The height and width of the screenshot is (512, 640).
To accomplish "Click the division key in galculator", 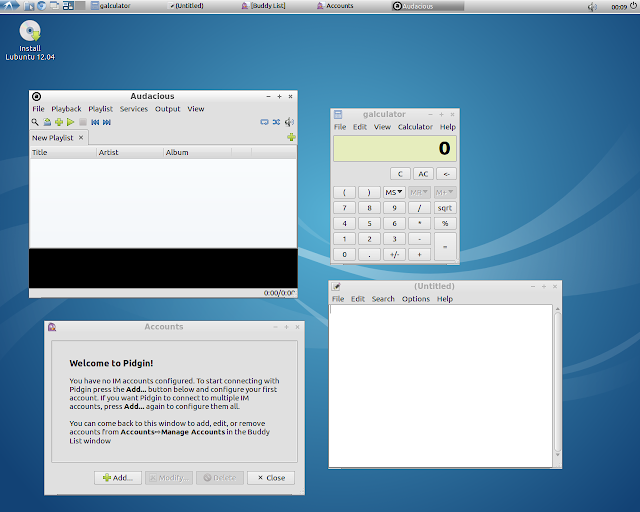I will pyautogui.click(x=419, y=208).
